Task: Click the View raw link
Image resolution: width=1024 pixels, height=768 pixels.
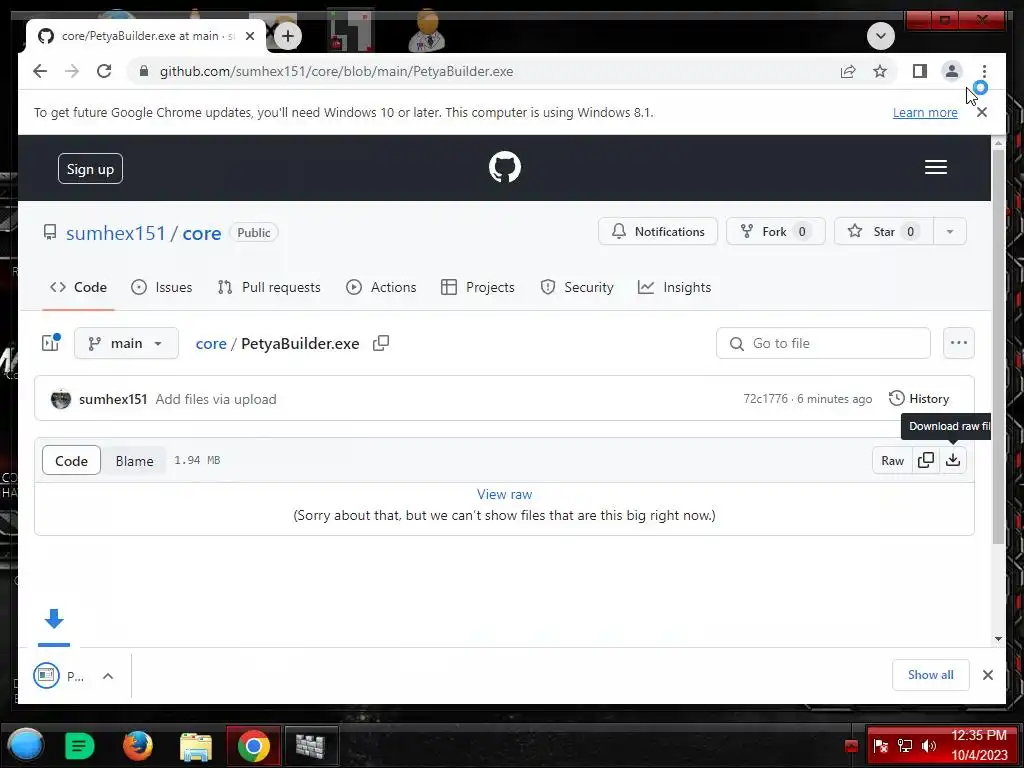Action: pyautogui.click(x=504, y=494)
